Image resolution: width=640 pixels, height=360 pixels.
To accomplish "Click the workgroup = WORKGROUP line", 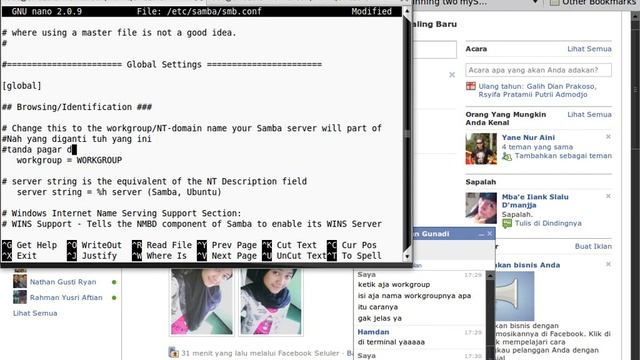I will tap(69, 160).
